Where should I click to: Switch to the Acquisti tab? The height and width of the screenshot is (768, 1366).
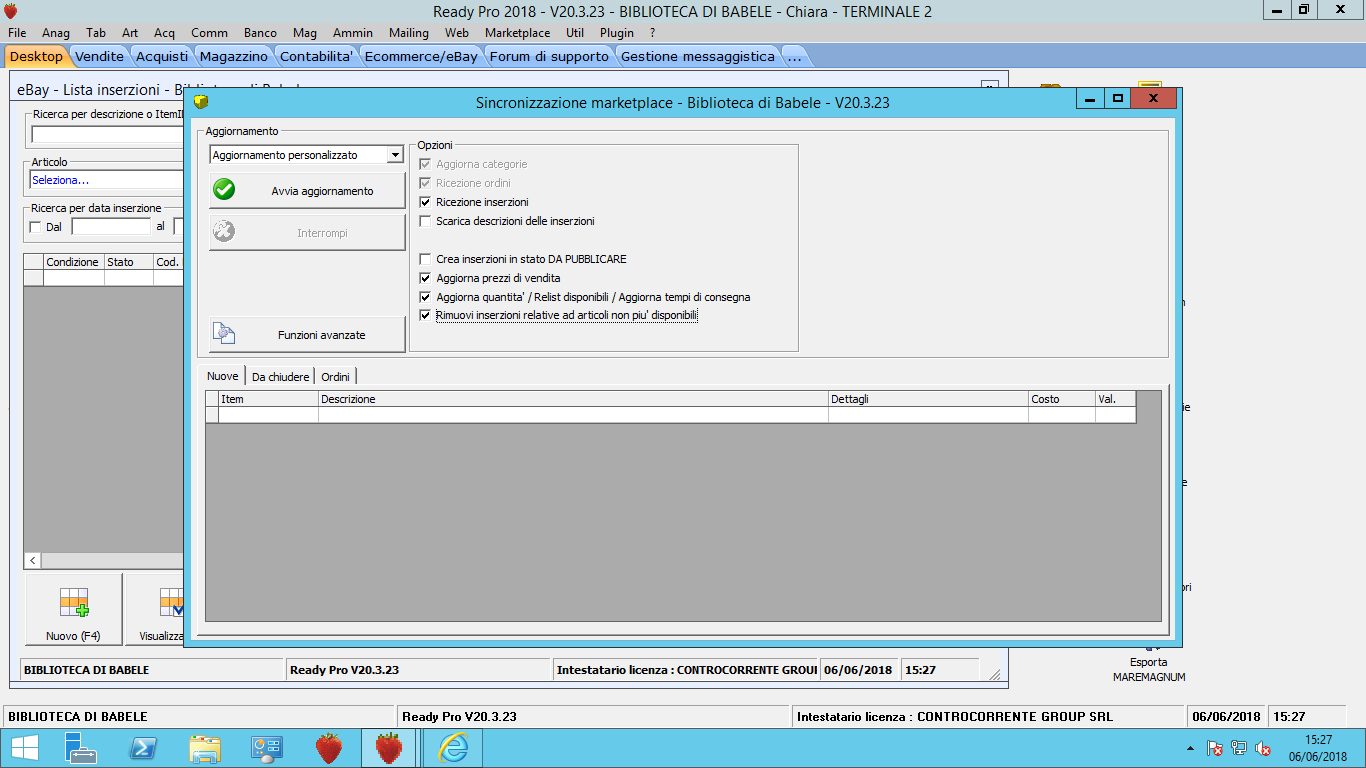click(x=162, y=56)
